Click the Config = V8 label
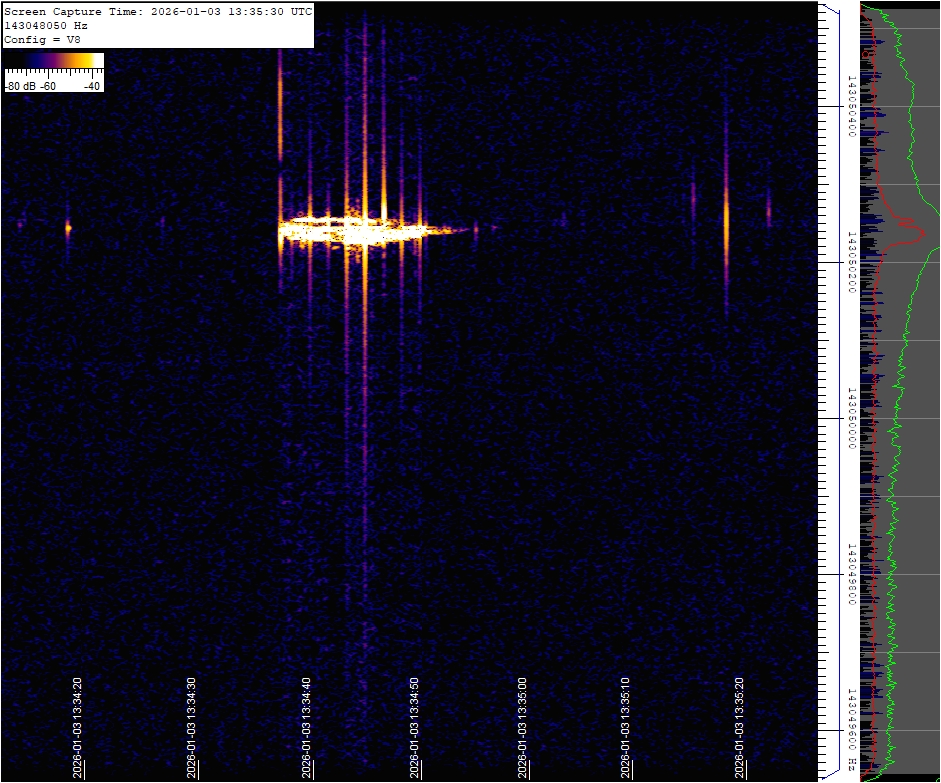This screenshot has height=783, width=941. 42,39
